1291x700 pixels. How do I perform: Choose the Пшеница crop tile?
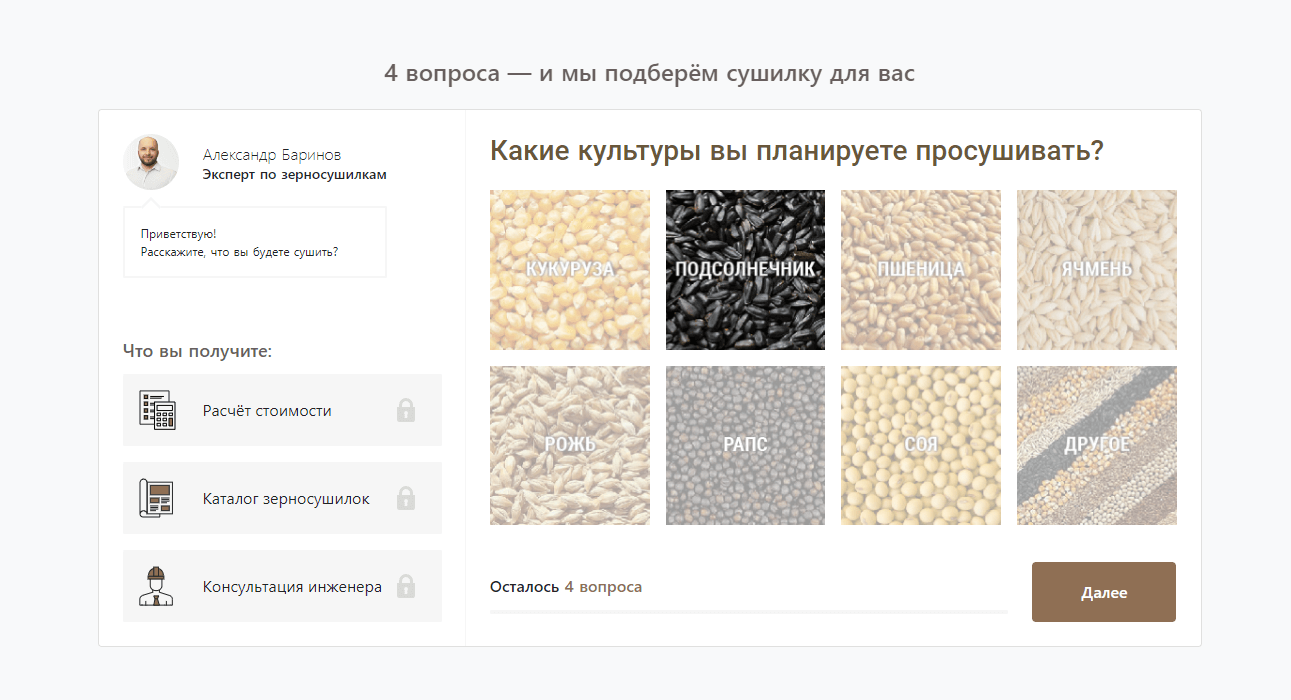[x=921, y=270]
